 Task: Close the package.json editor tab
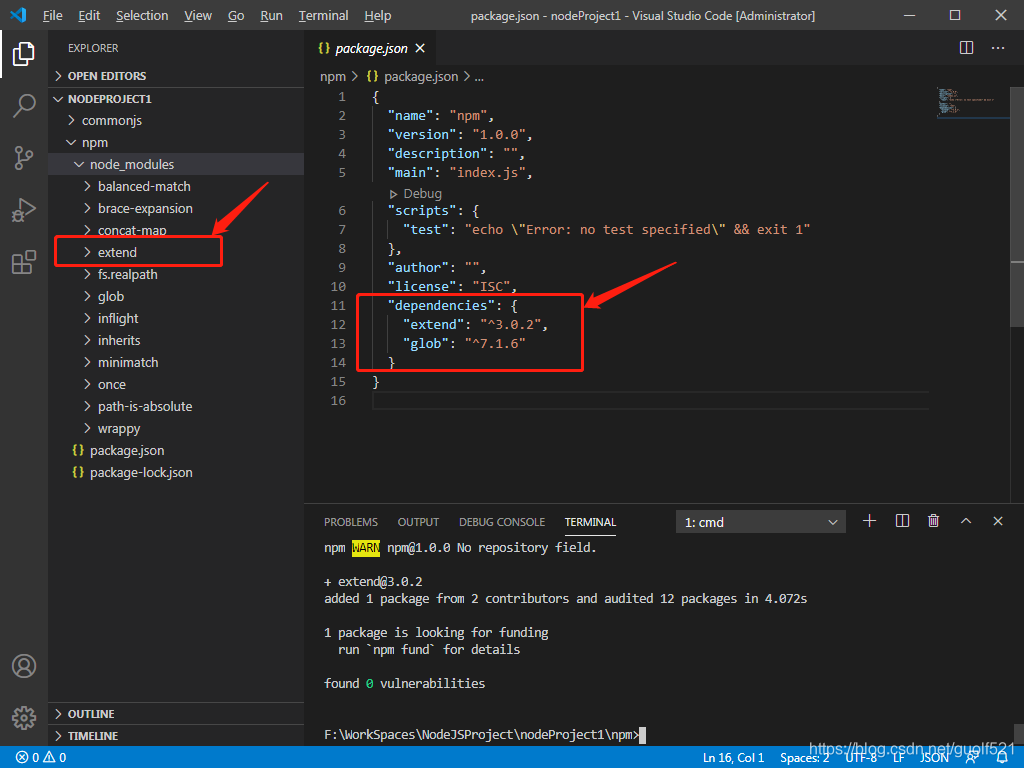(420, 48)
